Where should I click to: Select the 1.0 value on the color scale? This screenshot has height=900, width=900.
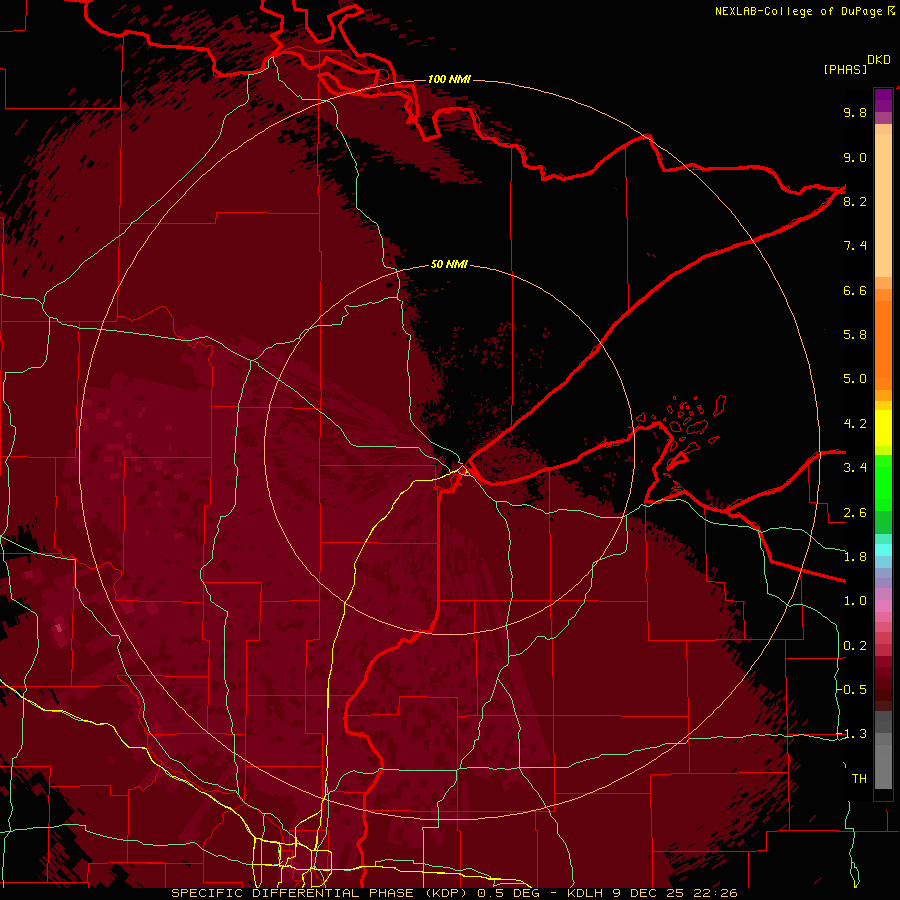[855, 601]
